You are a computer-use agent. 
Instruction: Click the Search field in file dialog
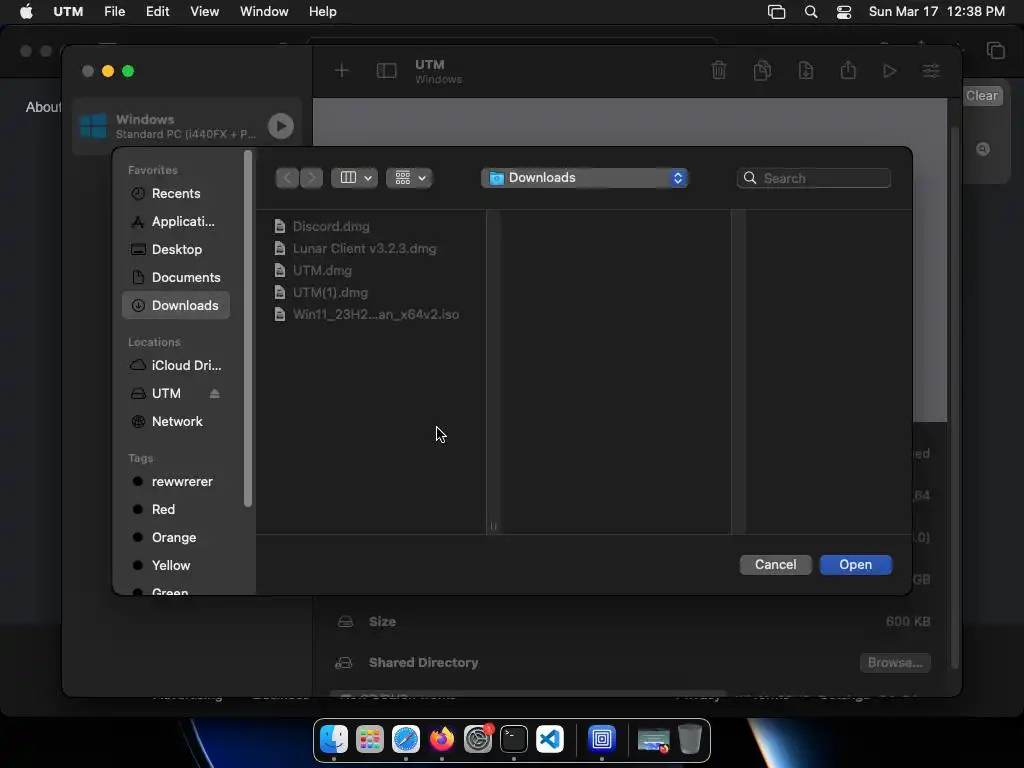click(x=814, y=178)
